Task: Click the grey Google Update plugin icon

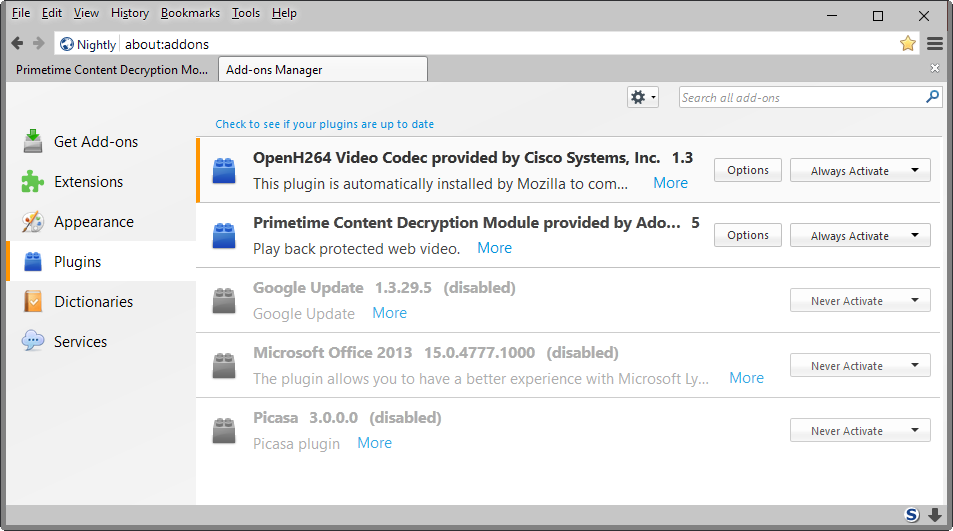Action: 224,301
